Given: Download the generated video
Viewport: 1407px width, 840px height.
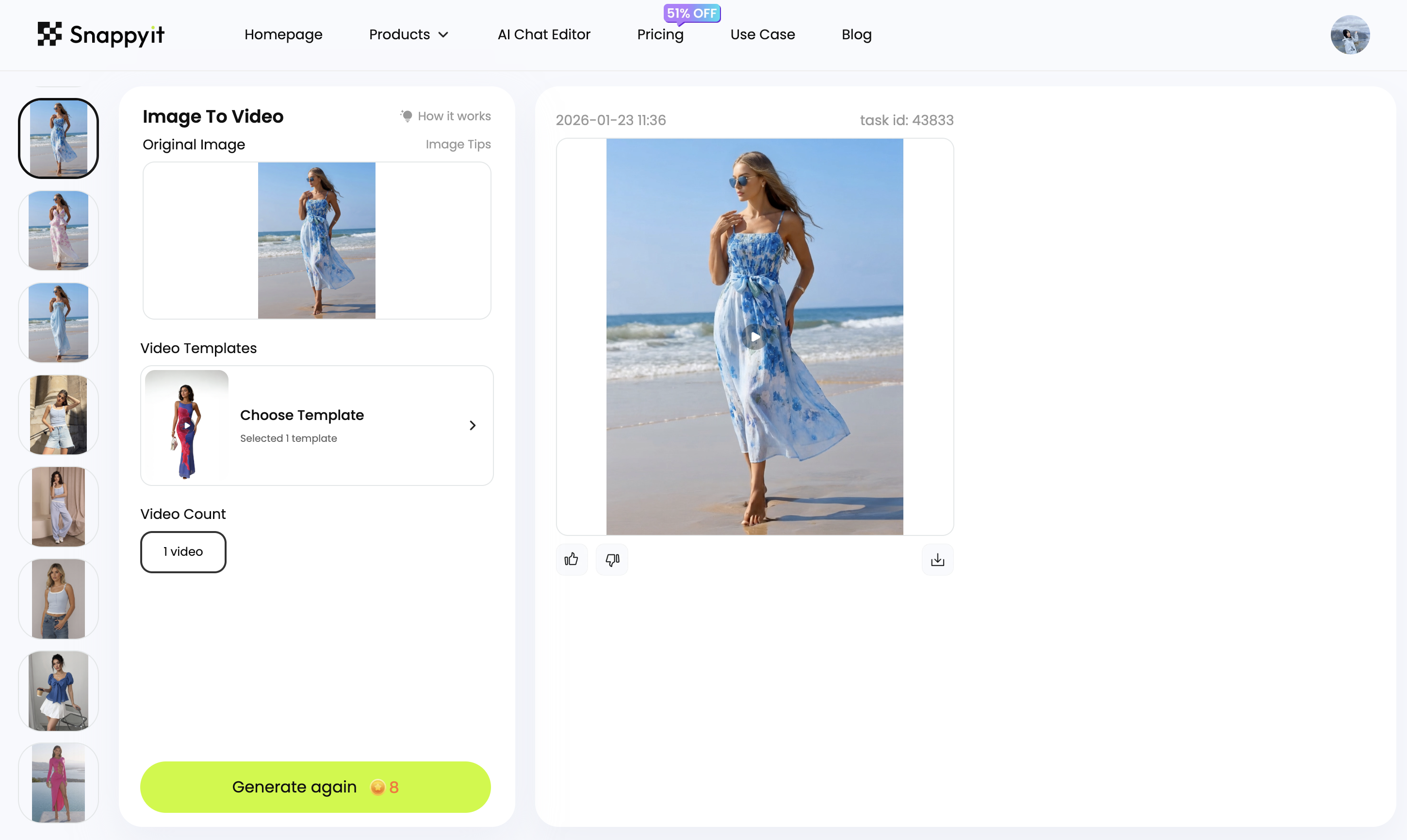Looking at the screenshot, I should click(x=938, y=560).
